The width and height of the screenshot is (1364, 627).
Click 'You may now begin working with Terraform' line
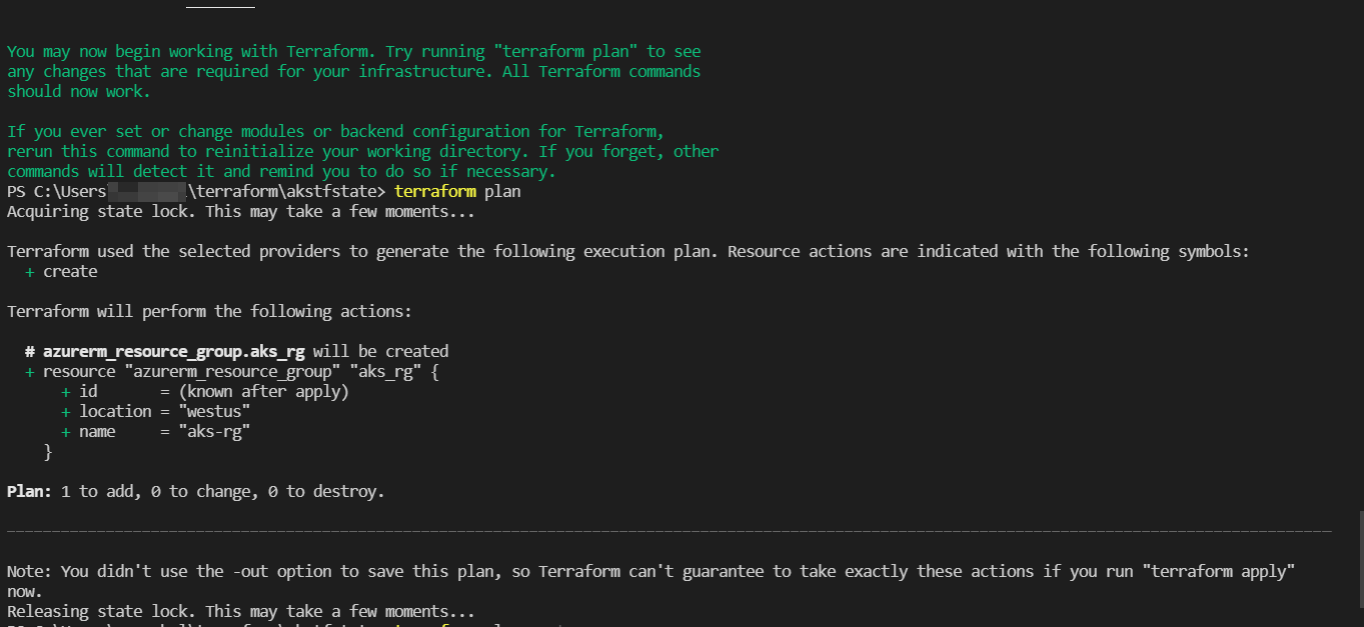tap(354, 51)
